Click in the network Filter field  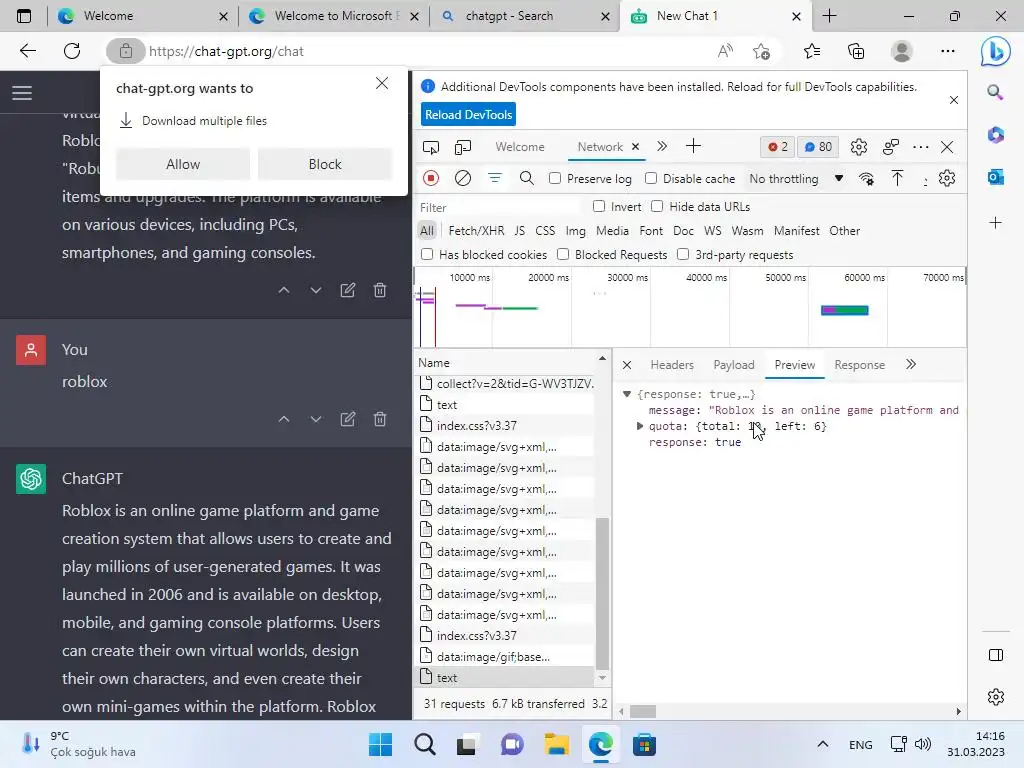(500, 207)
